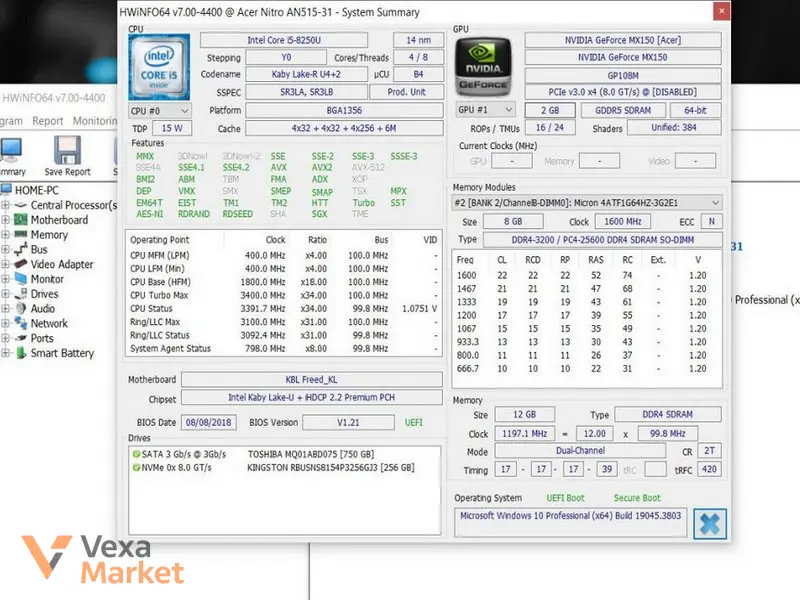Click the Ports icon in tree
The width and height of the screenshot is (800, 600).
coord(20,338)
